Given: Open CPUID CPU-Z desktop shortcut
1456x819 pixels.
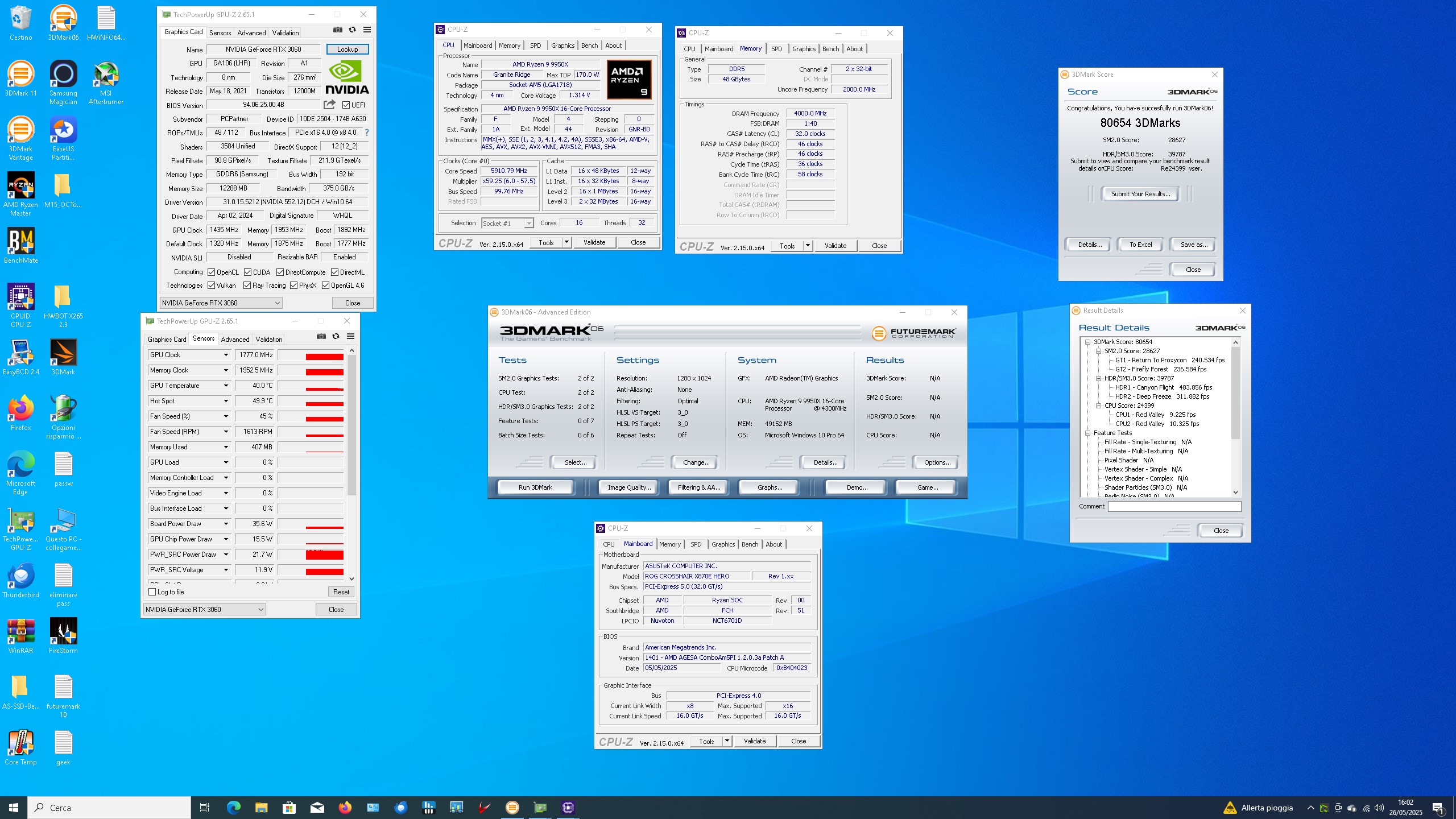Looking at the screenshot, I should [20, 305].
